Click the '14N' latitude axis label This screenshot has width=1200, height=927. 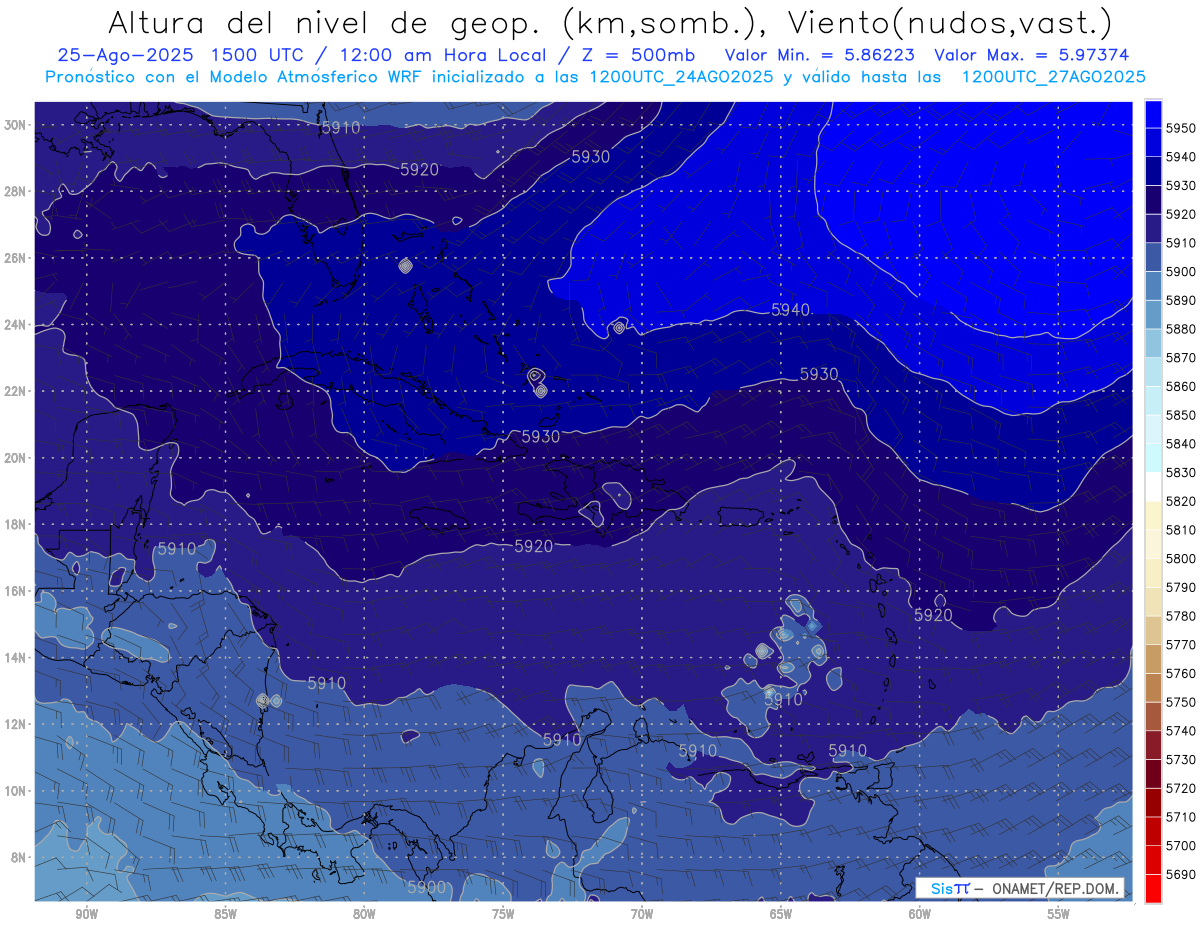(x=14, y=658)
